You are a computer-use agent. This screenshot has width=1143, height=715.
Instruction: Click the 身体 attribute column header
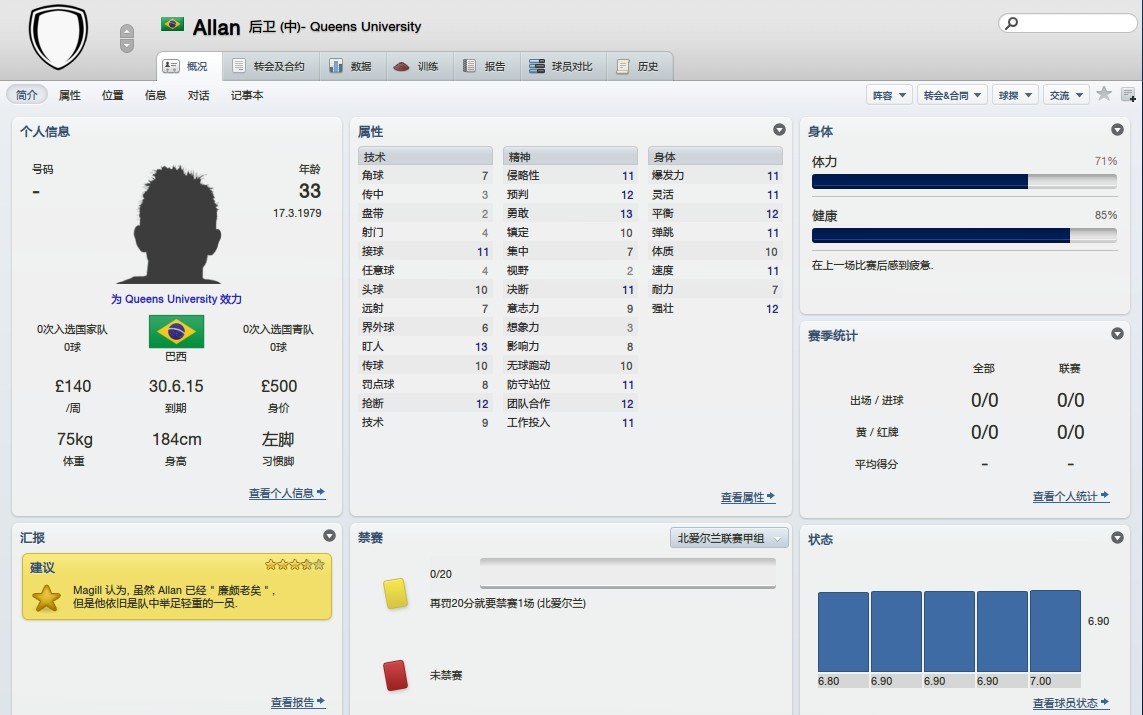715,157
